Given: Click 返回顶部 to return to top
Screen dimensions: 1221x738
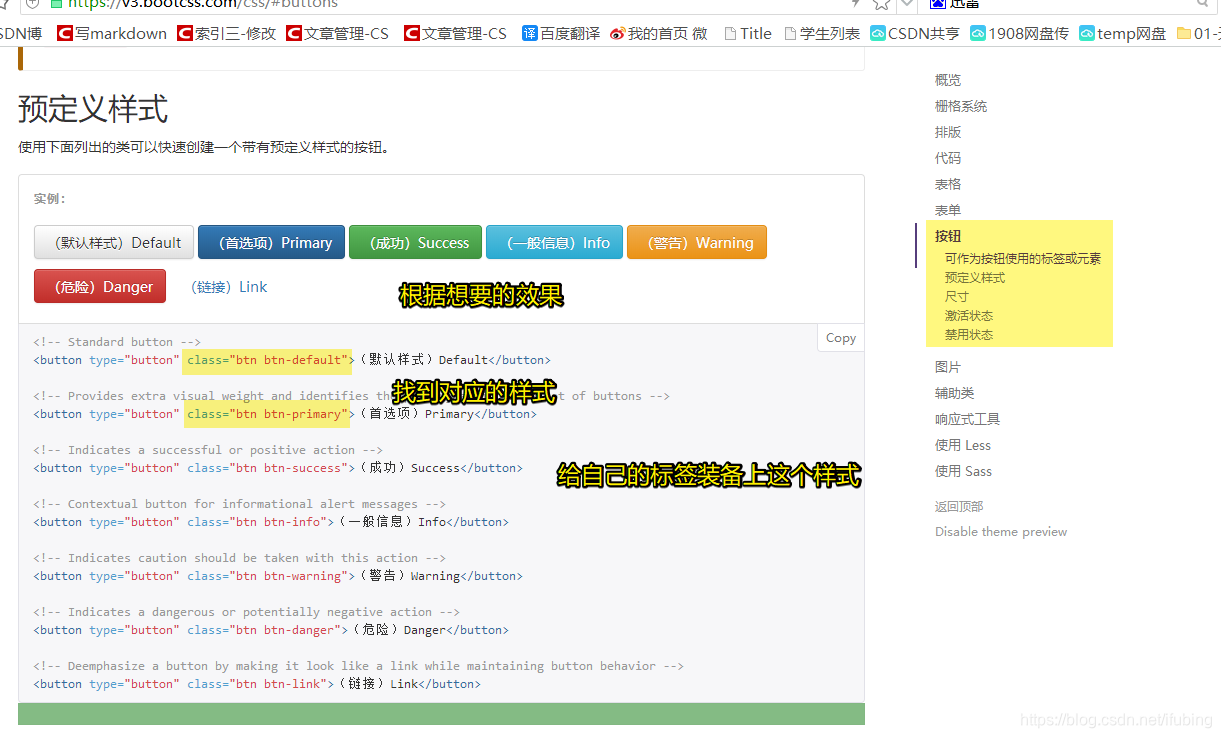Looking at the screenshot, I should (959, 506).
